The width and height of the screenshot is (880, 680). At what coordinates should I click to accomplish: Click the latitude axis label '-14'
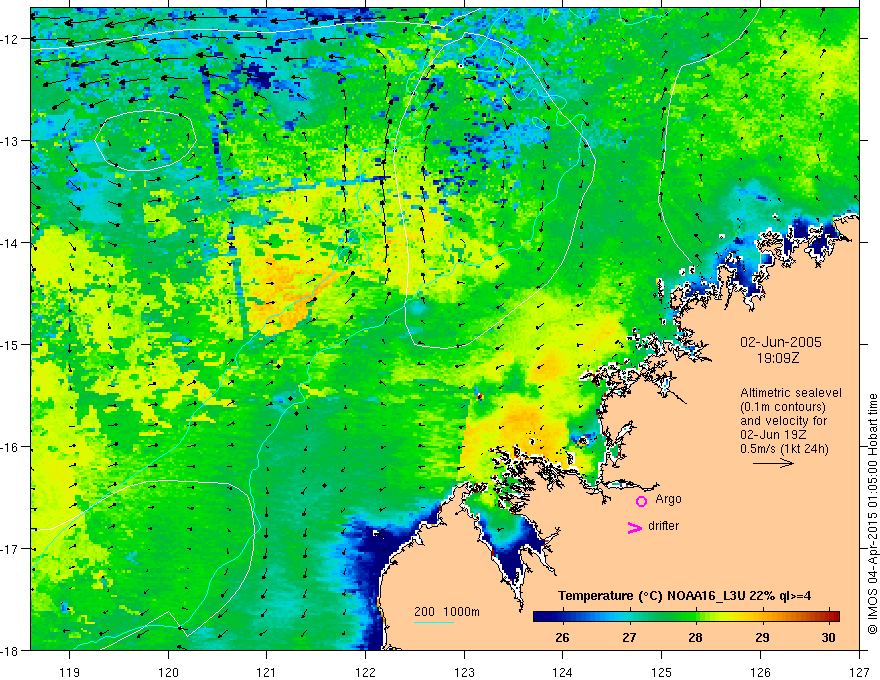click(11, 243)
